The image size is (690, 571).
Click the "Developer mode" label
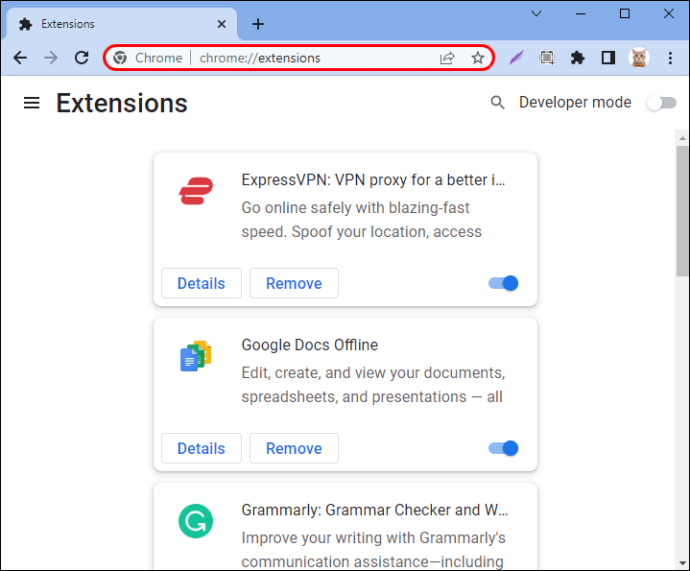pos(575,102)
